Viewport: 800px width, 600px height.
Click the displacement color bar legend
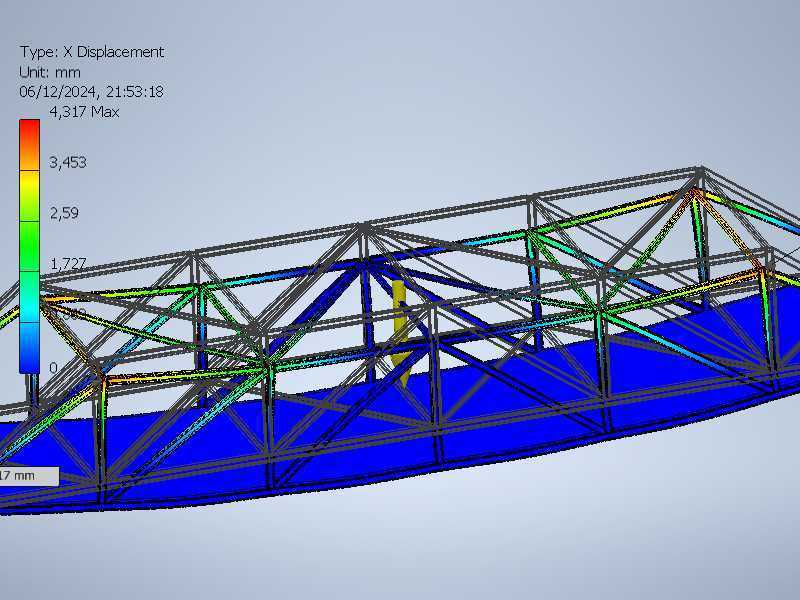(30, 246)
